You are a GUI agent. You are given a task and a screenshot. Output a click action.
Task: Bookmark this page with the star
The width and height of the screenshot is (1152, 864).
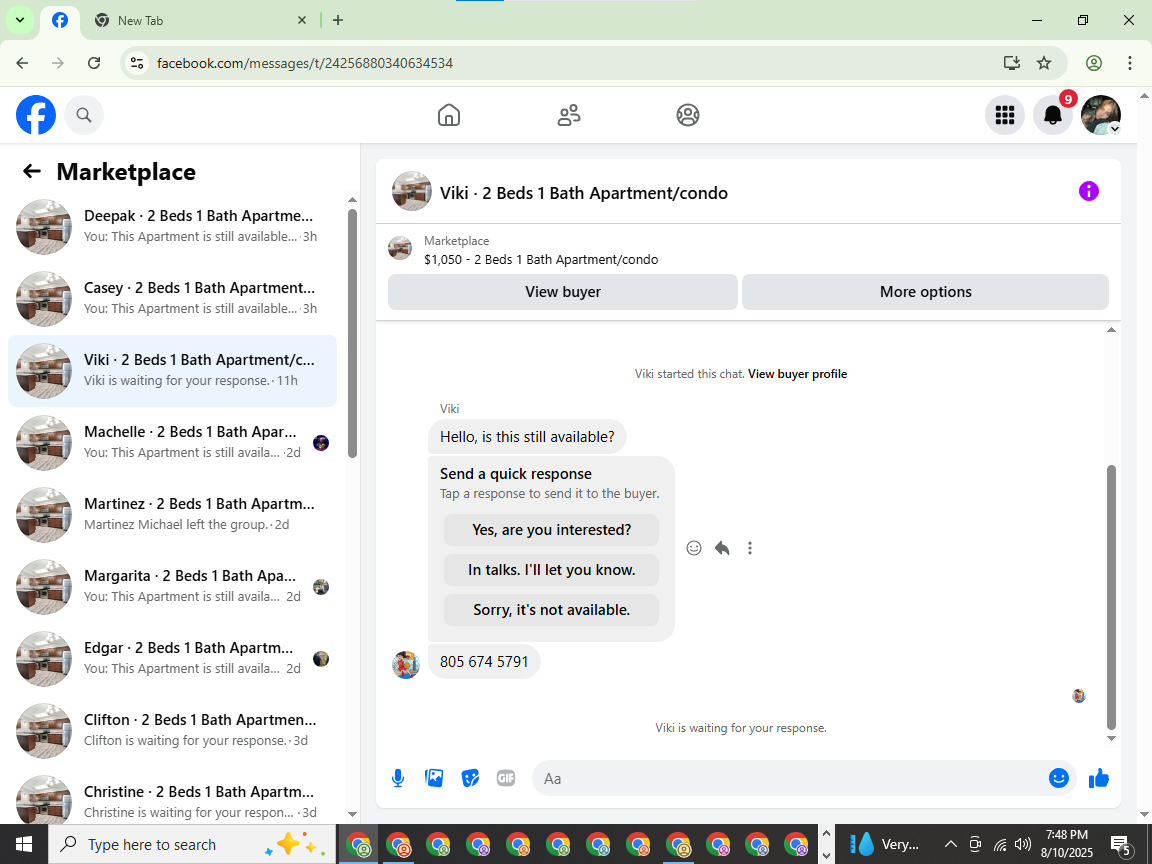[x=1043, y=63]
